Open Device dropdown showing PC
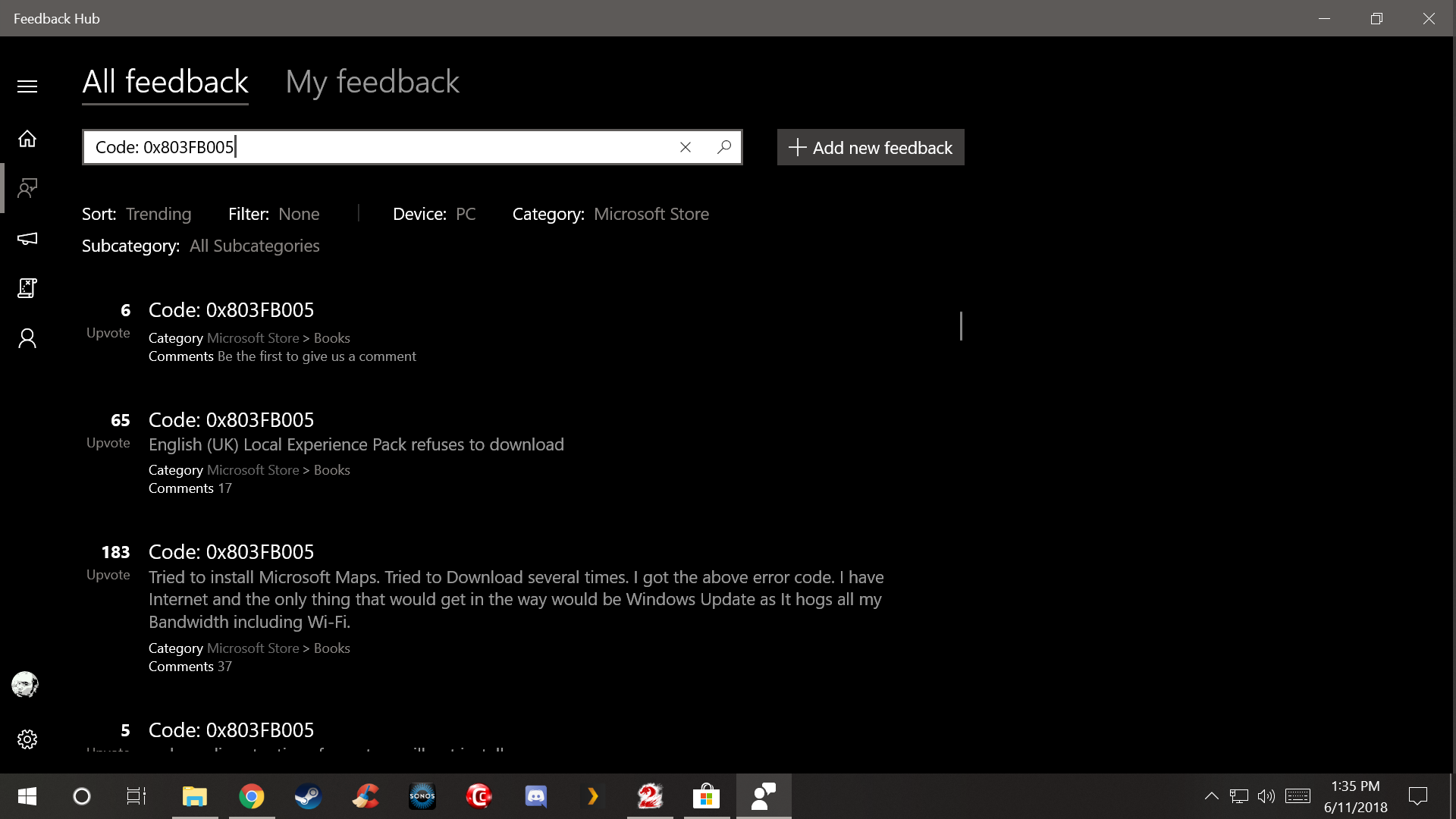This screenshot has width=1456, height=819. coord(435,214)
